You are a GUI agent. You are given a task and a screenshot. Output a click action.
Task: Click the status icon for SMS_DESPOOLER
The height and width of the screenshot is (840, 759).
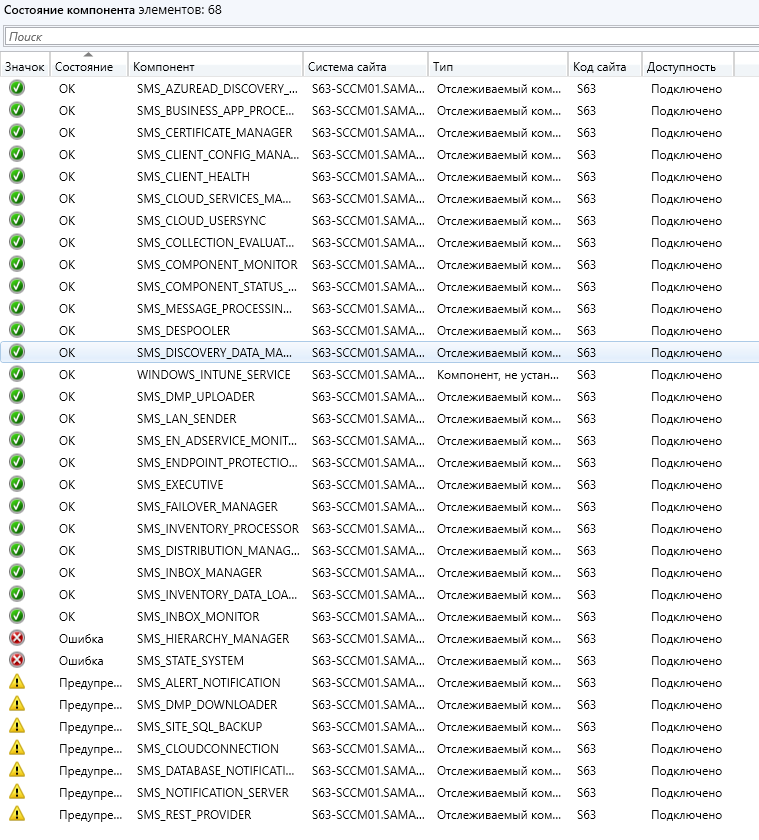(x=17, y=329)
